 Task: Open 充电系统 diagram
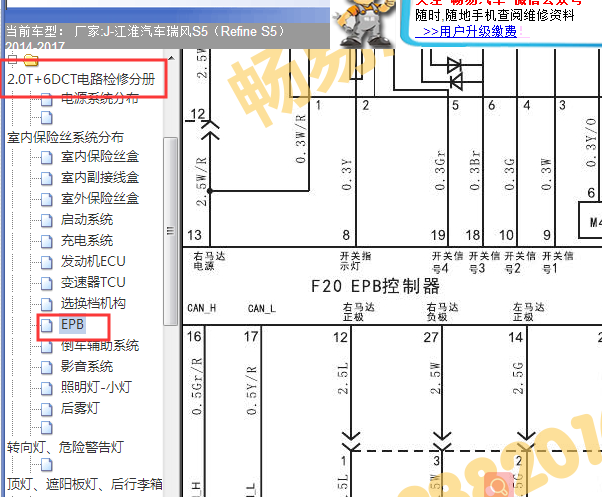coord(86,241)
